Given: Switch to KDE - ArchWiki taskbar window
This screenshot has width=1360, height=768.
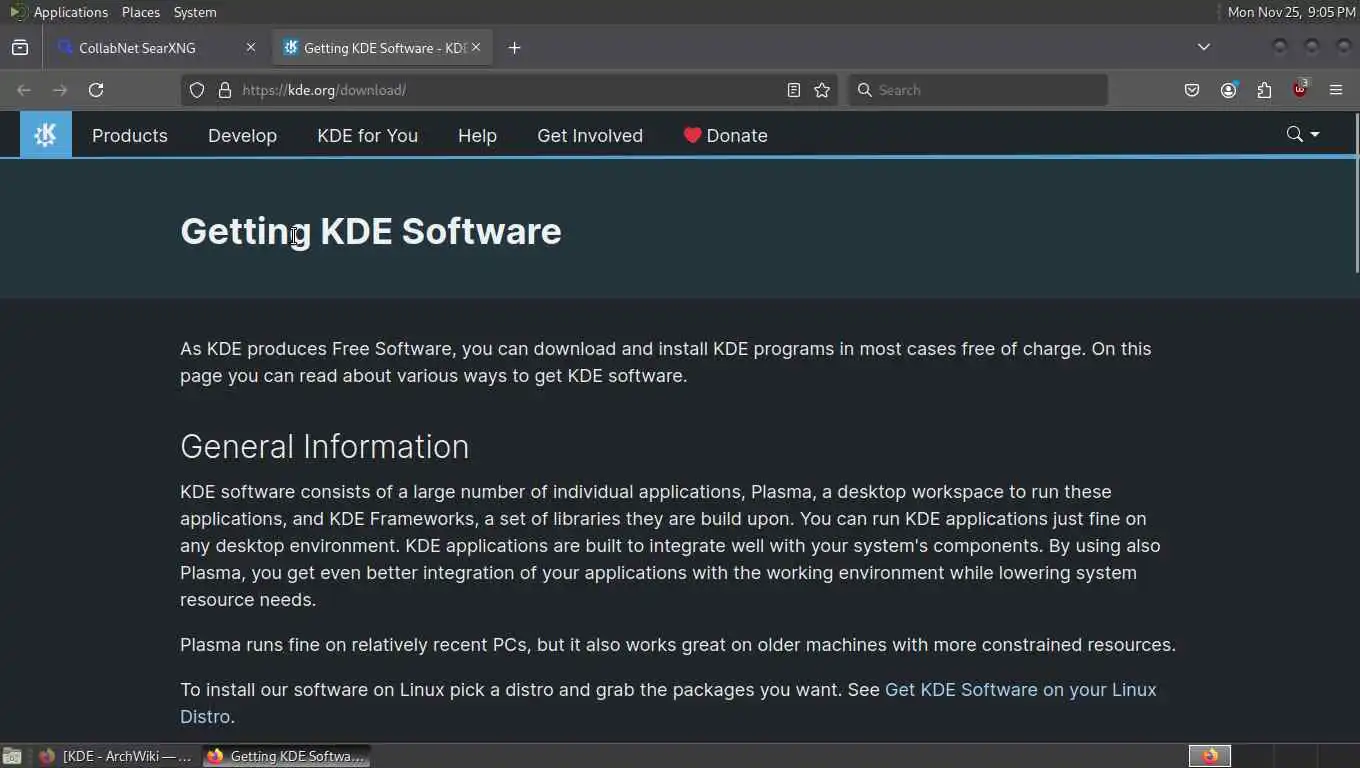Looking at the screenshot, I should 115,756.
